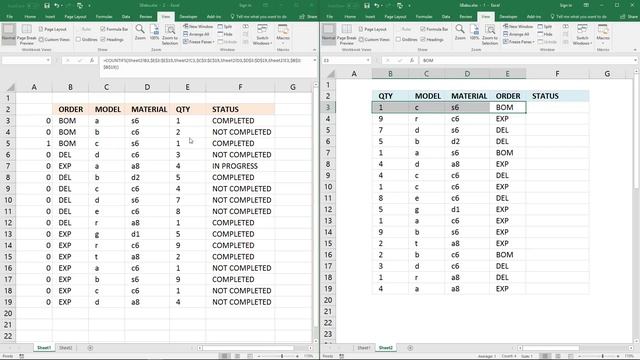
Task: Click Sign in link in right window
Action: click(x=566, y=5)
